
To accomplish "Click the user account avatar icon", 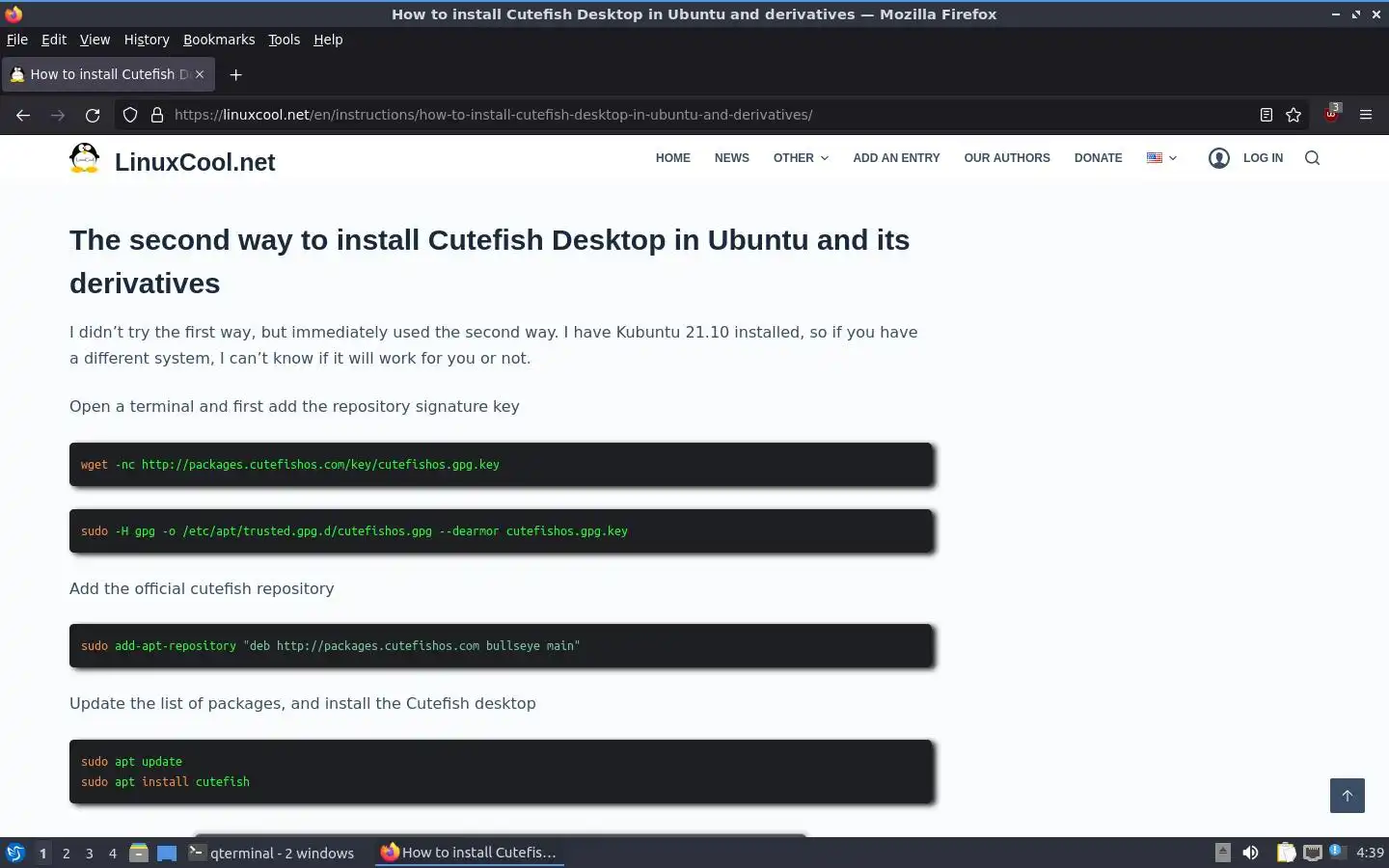I will [1219, 158].
